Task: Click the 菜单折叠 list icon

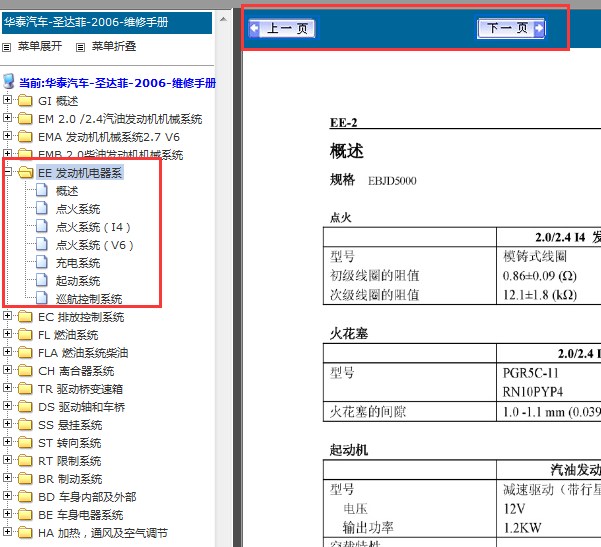Action: point(80,48)
